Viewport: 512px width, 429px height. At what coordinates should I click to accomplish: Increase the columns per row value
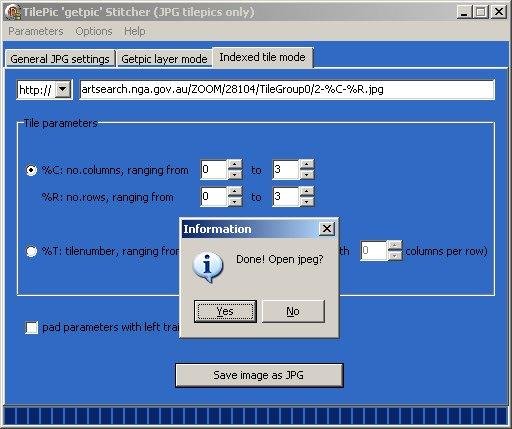[395, 246]
